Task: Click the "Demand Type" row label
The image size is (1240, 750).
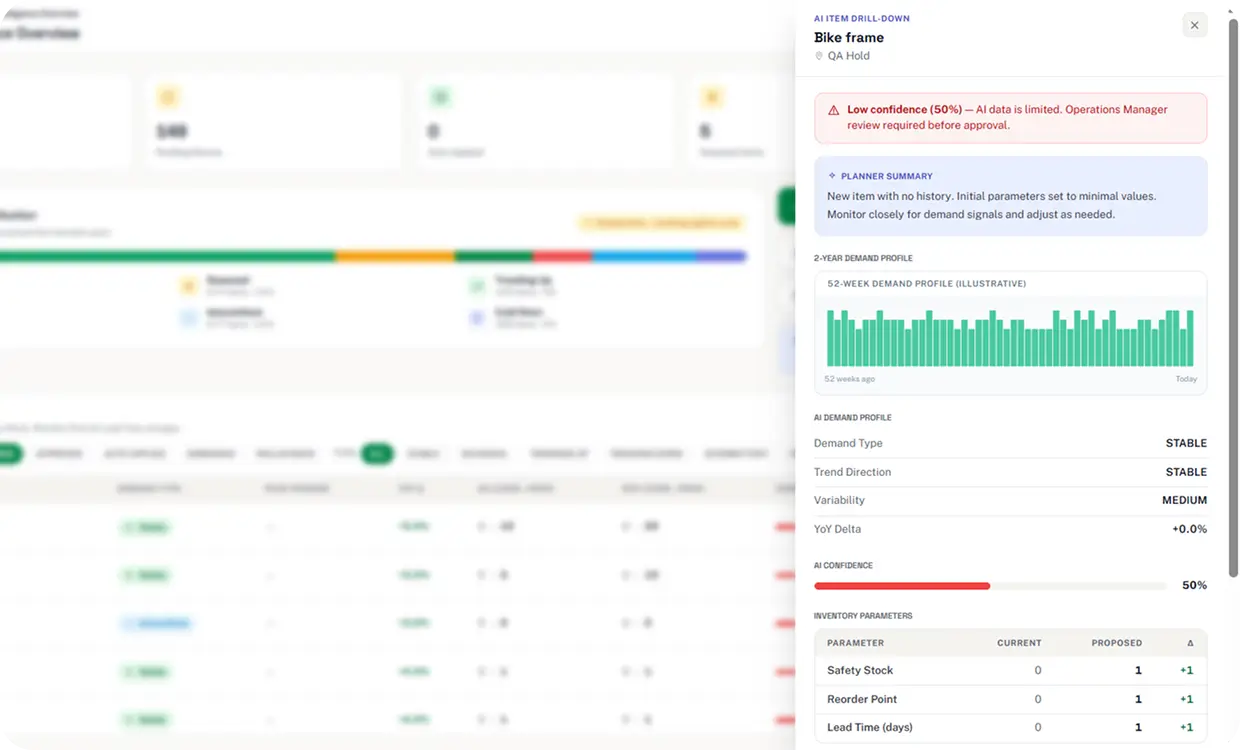Action: pos(848,443)
